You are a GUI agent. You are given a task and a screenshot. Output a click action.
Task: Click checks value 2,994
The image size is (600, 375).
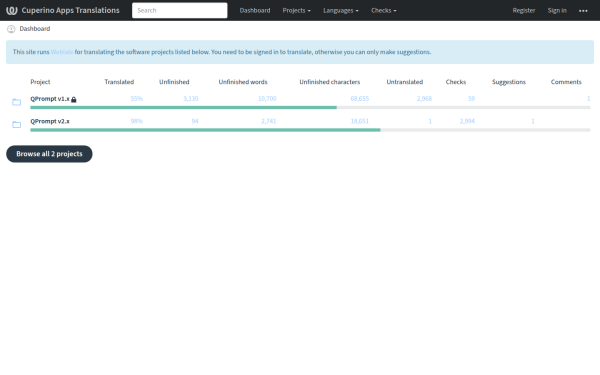(x=467, y=121)
